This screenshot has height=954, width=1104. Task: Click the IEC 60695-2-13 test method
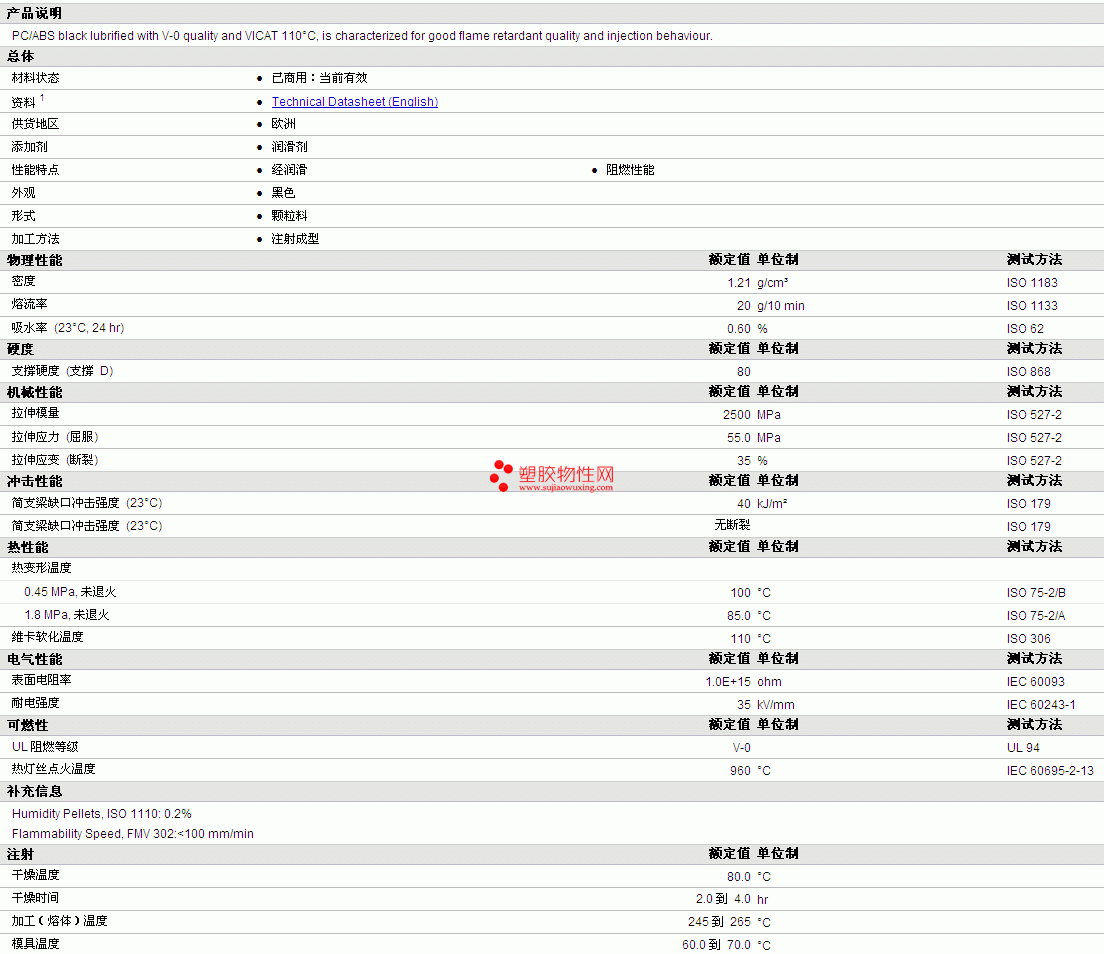click(x=1050, y=771)
